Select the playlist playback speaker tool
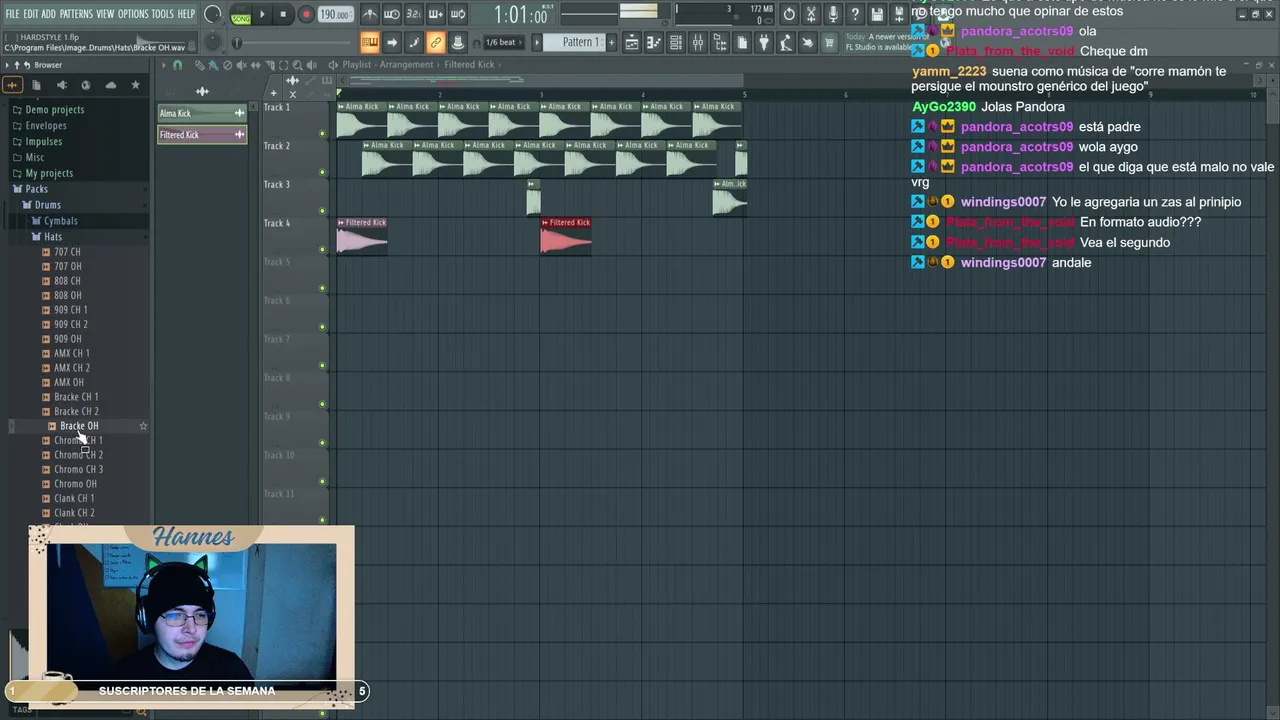 coord(311,65)
